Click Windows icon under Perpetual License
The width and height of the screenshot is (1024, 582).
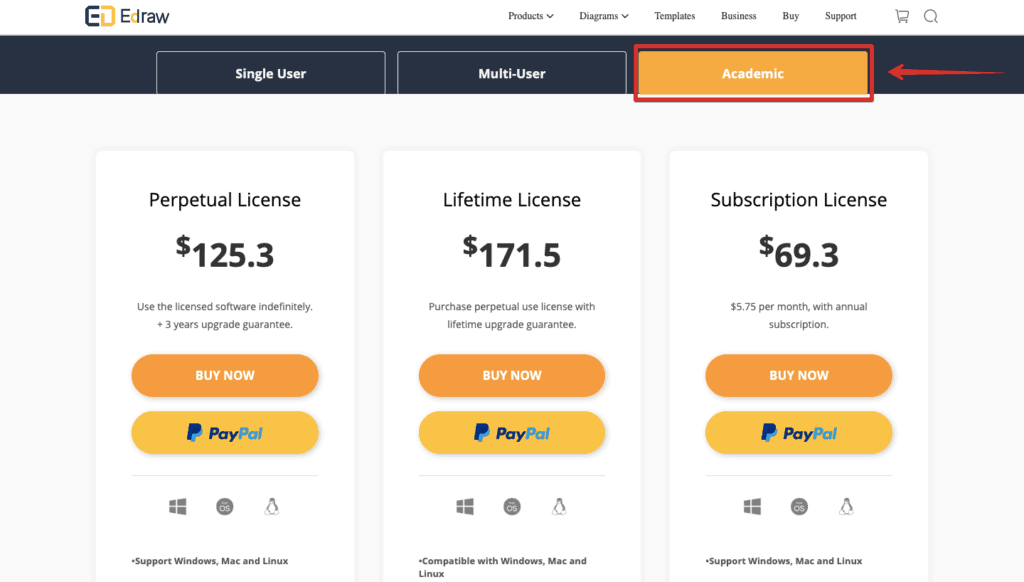tap(178, 506)
